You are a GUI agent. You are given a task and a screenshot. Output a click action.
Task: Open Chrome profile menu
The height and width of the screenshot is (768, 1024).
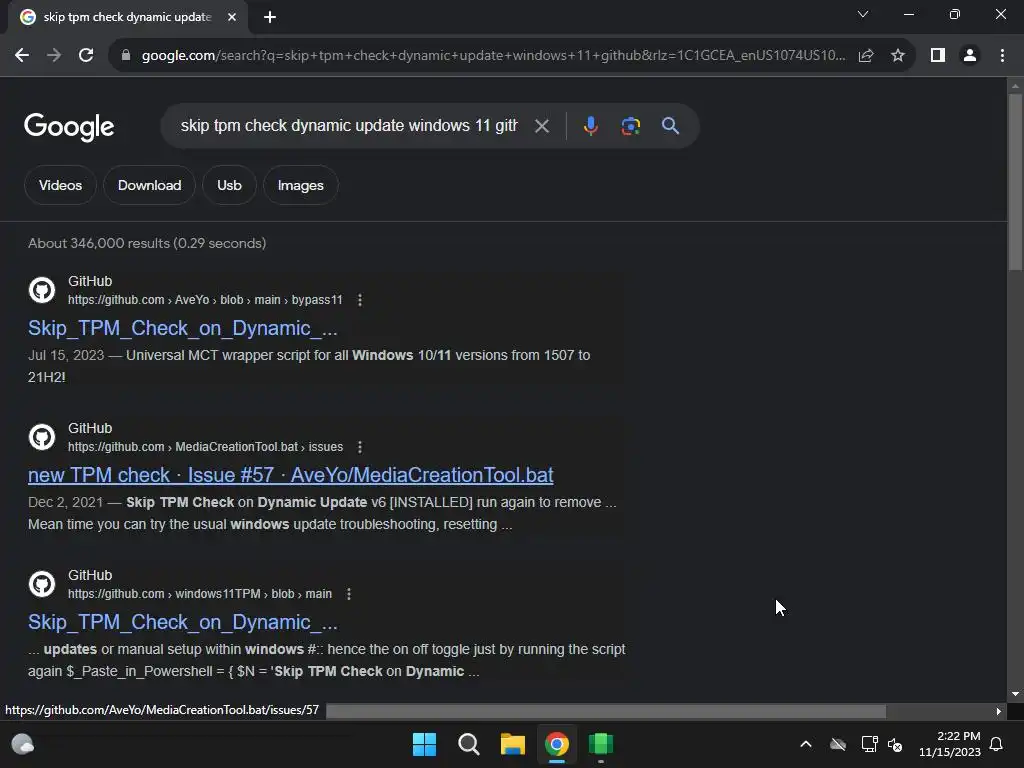970,56
